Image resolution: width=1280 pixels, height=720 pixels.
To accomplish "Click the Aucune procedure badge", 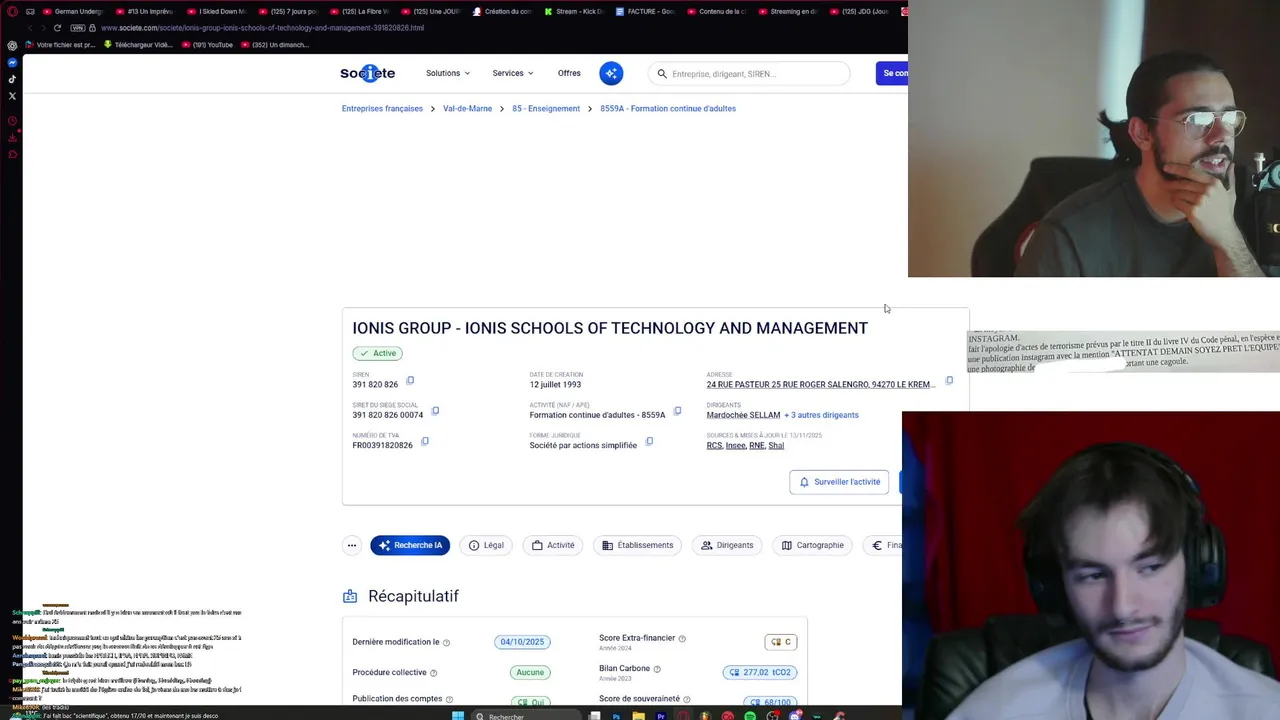I will coord(530,672).
